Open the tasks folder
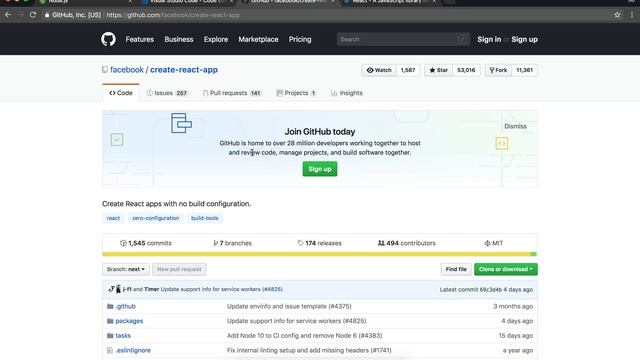Screen dimensions: 640x360 coord(123,336)
